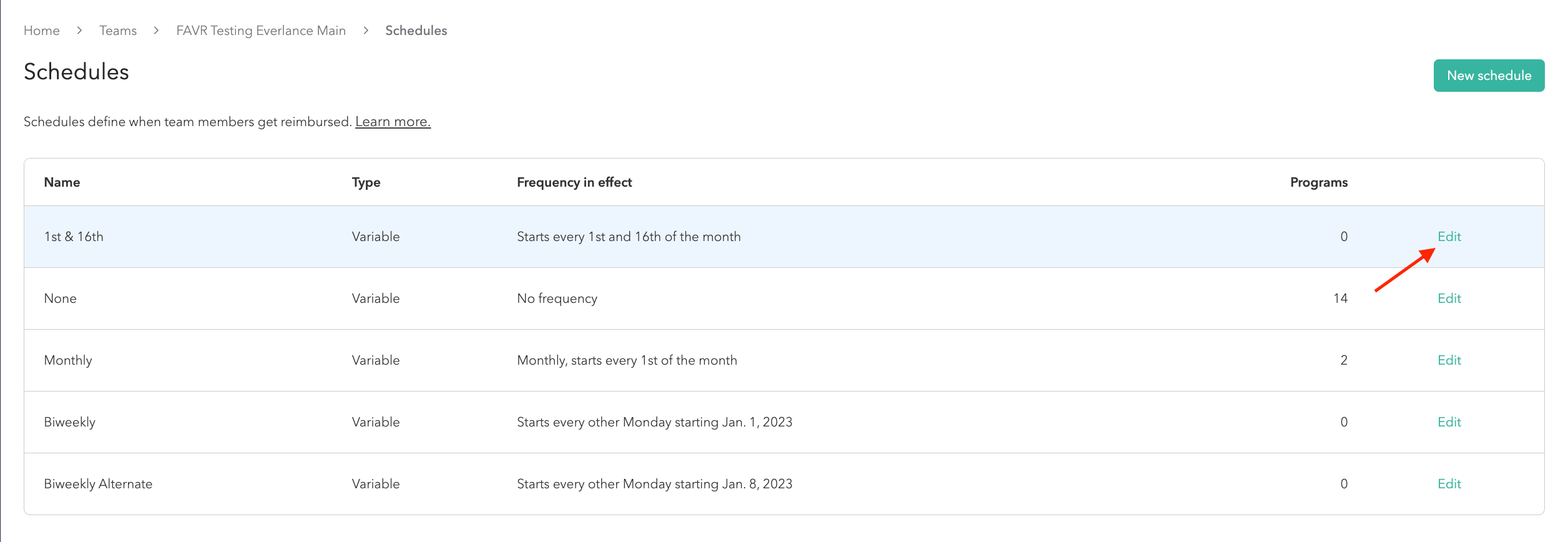Edit the Biweekly schedule
Viewport: 1568px width, 542px height.
pos(1449,421)
